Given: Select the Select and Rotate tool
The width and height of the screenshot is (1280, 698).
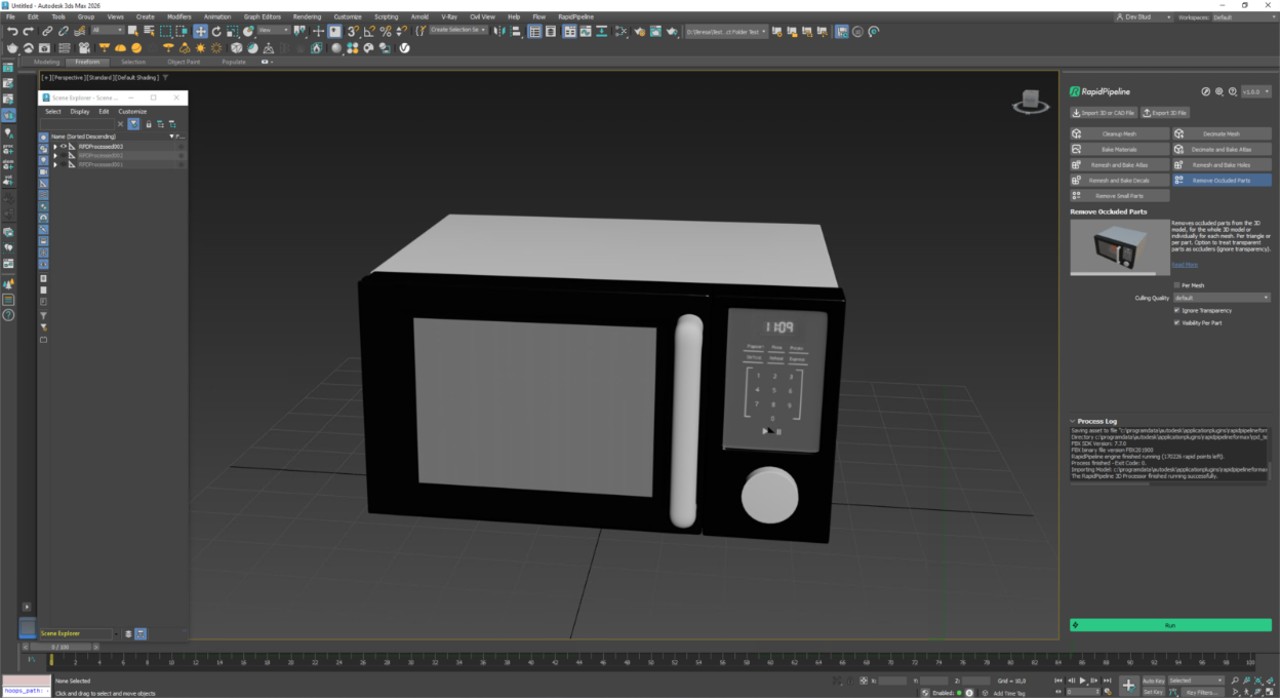Looking at the screenshot, I should pos(216,31).
